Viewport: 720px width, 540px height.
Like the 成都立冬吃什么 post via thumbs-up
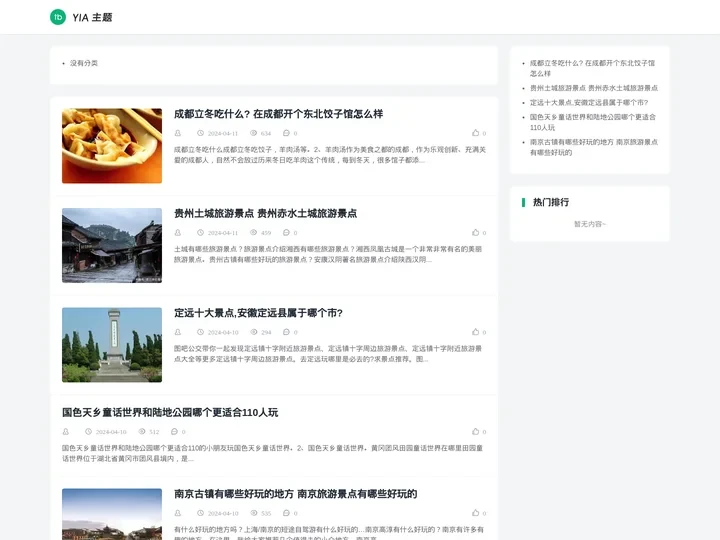475,133
